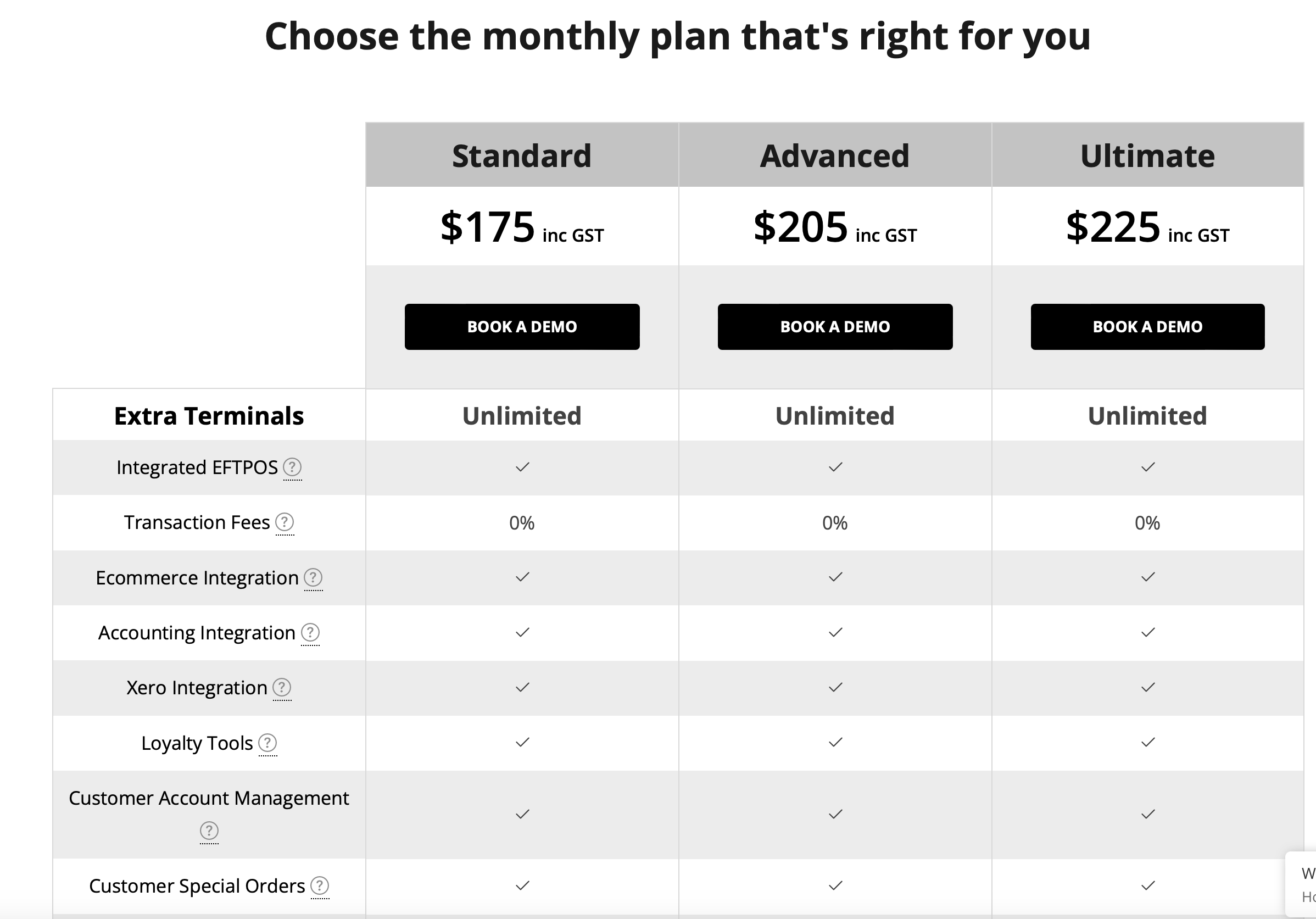
Task: Click the Loyalty Tools help icon
Action: pyautogui.click(x=267, y=743)
